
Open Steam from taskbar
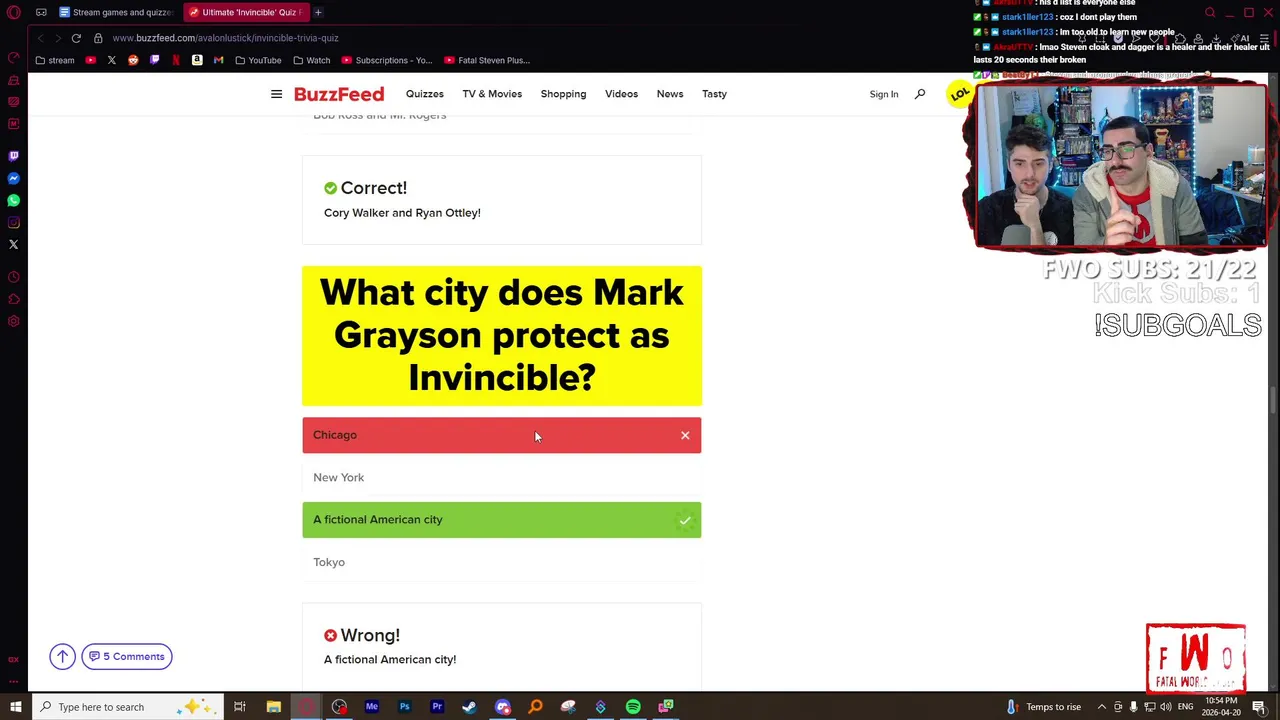(x=469, y=707)
